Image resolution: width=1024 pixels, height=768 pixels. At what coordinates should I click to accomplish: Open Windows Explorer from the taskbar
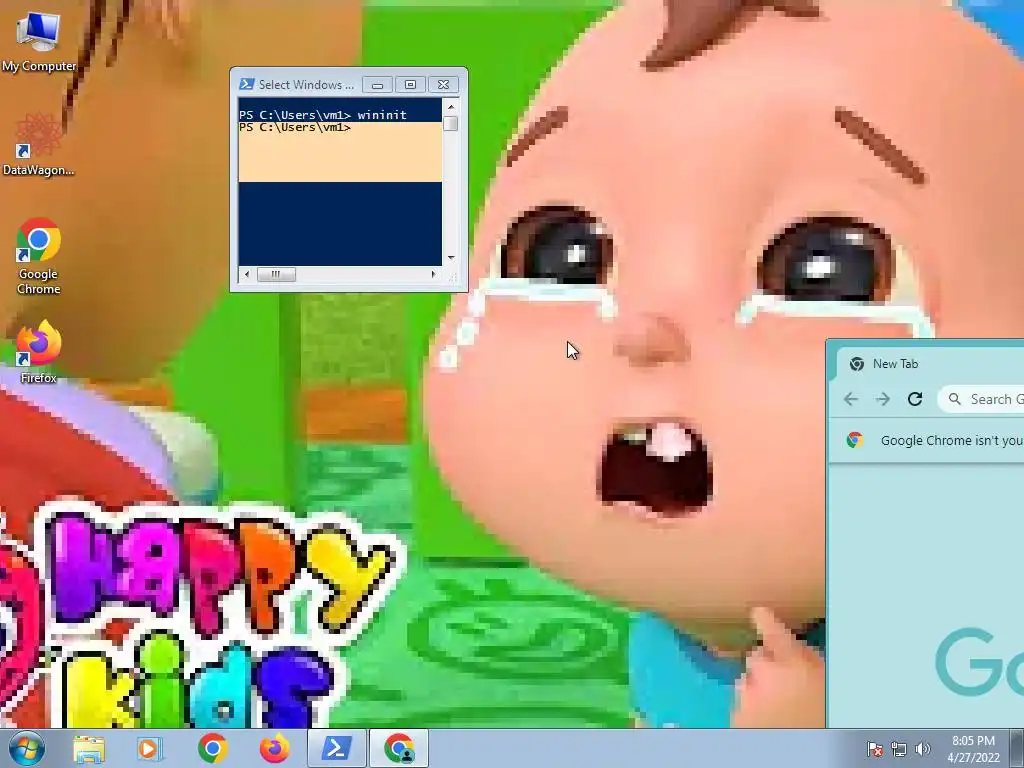pyautogui.click(x=89, y=748)
